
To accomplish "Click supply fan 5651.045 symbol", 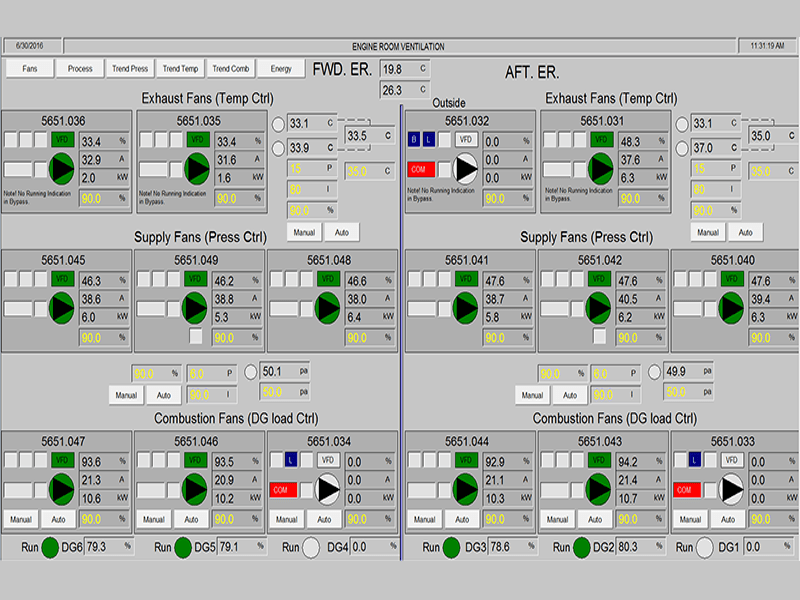I will point(62,308).
